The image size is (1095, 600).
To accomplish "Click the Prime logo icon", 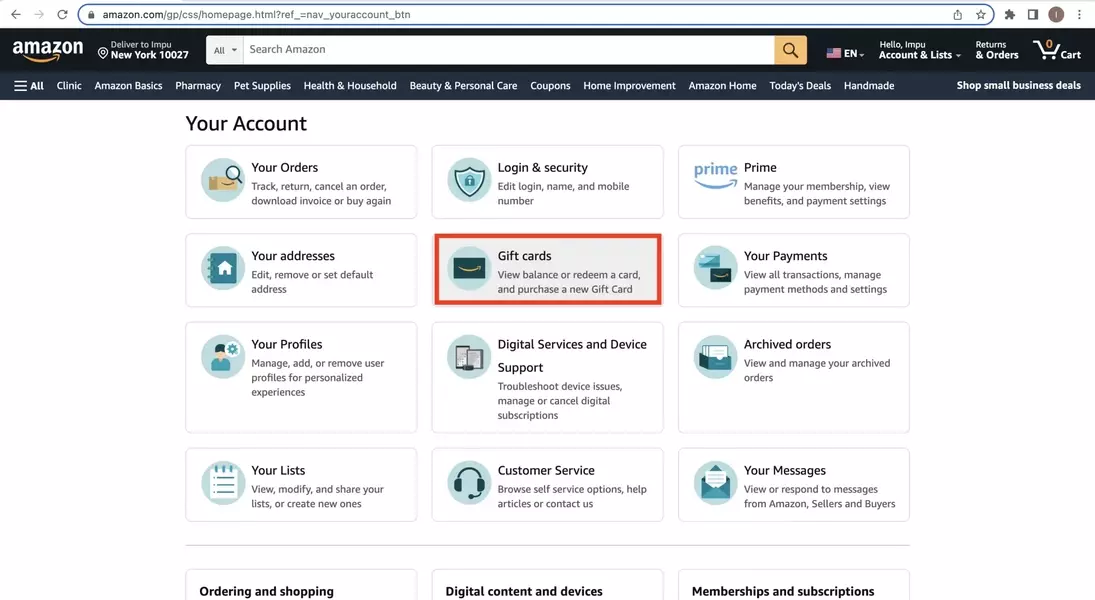I will [x=715, y=175].
